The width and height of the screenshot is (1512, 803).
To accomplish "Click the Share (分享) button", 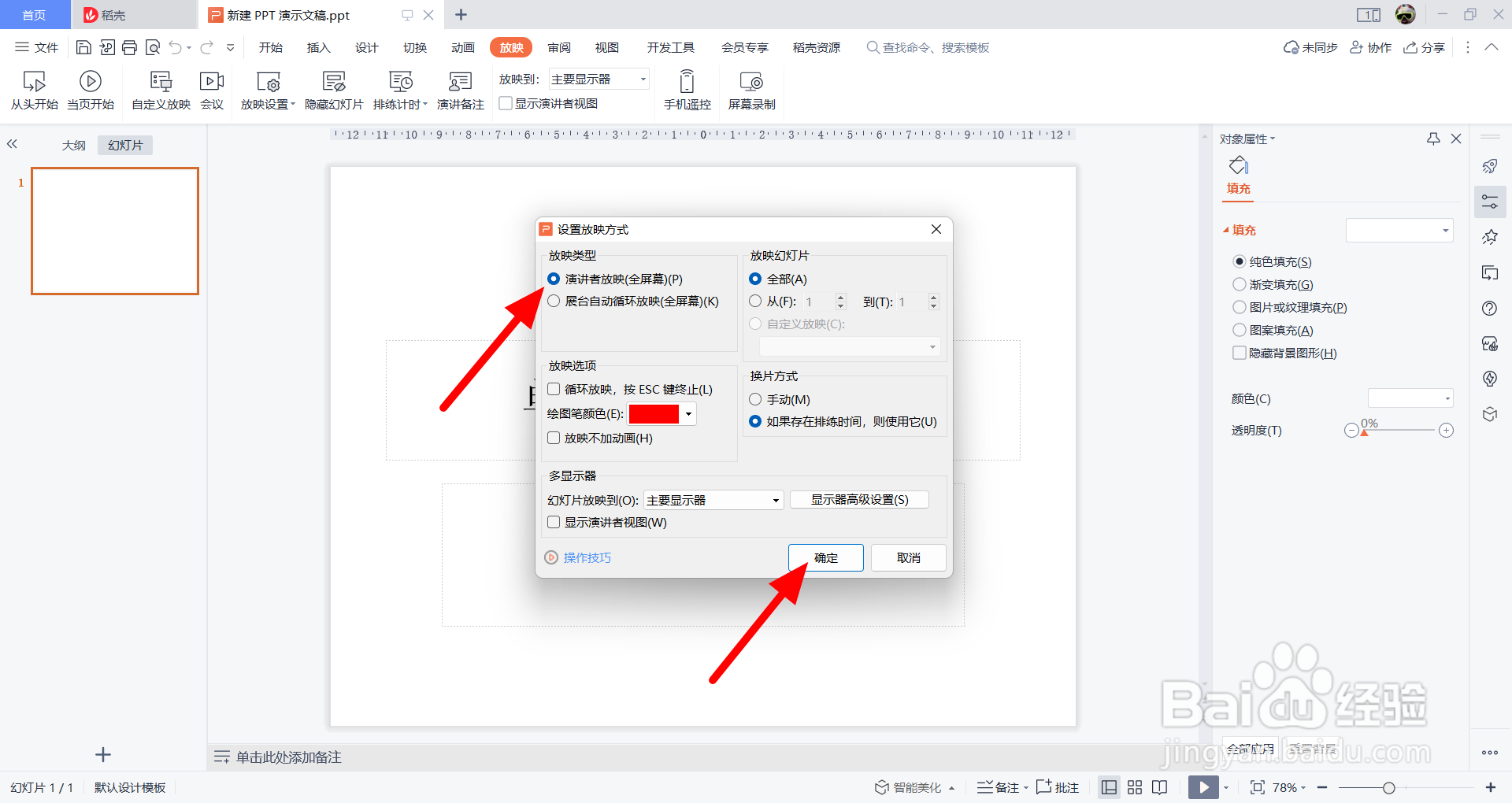I will [1425, 47].
